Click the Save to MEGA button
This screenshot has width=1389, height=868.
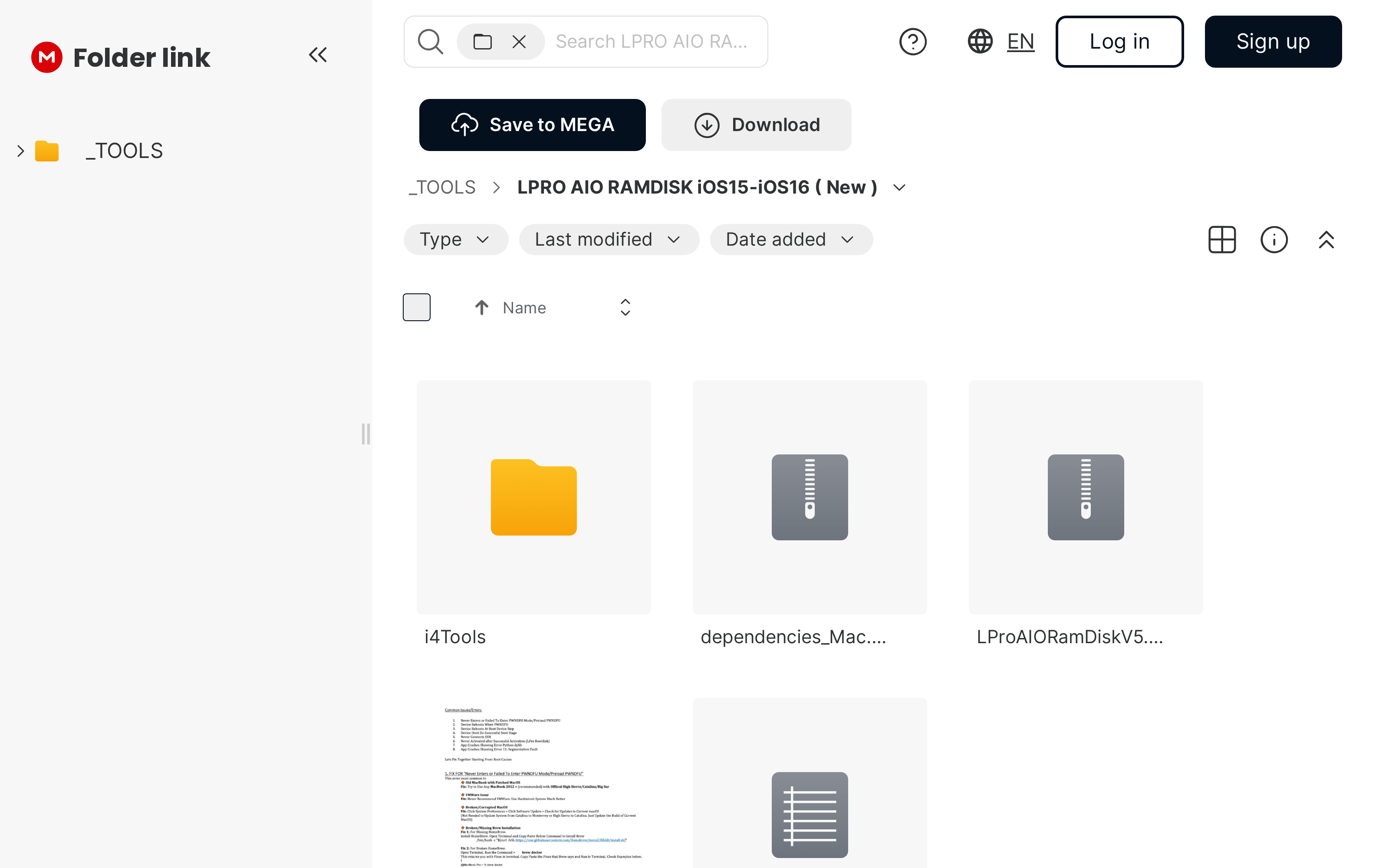pyautogui.click(x=532, y=125)
